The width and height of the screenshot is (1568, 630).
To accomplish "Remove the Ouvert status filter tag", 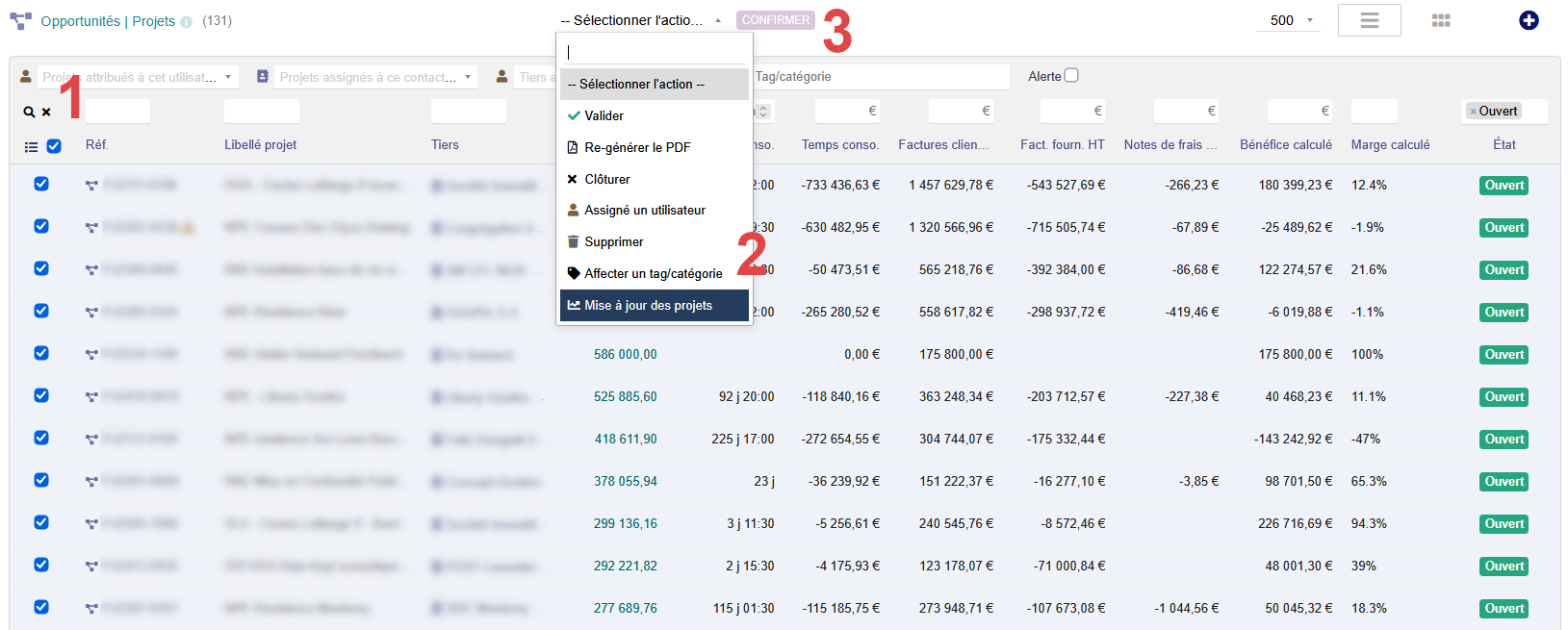I will [x=1473, y=112].
